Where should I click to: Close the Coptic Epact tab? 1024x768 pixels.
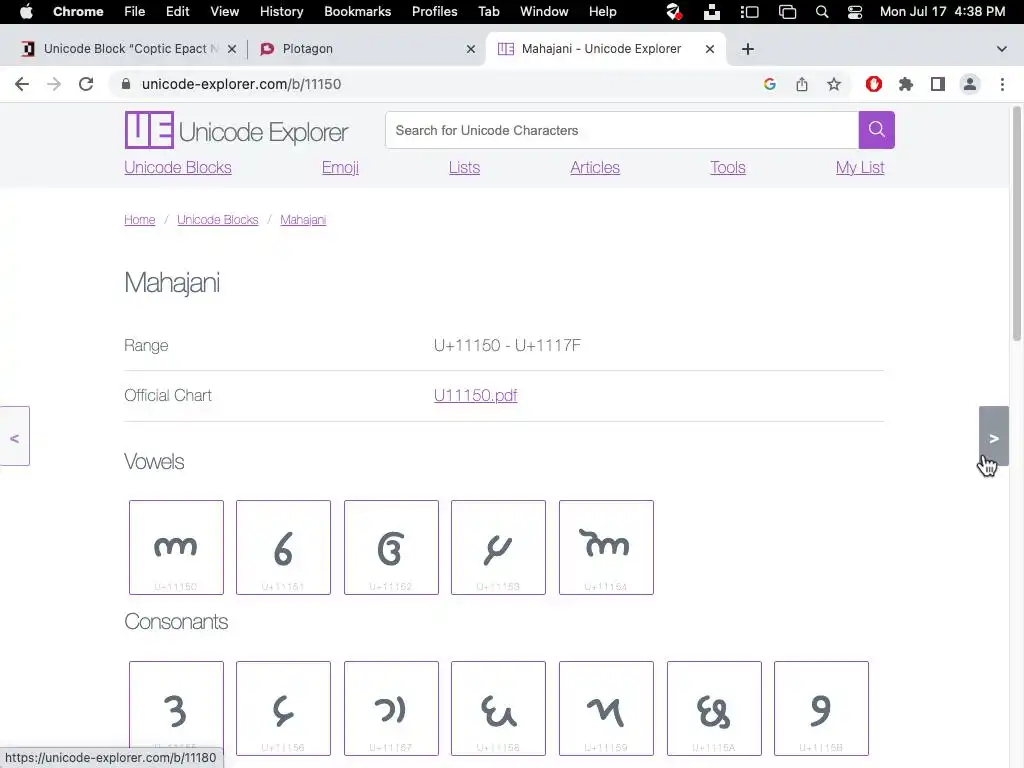pos(232,49)
